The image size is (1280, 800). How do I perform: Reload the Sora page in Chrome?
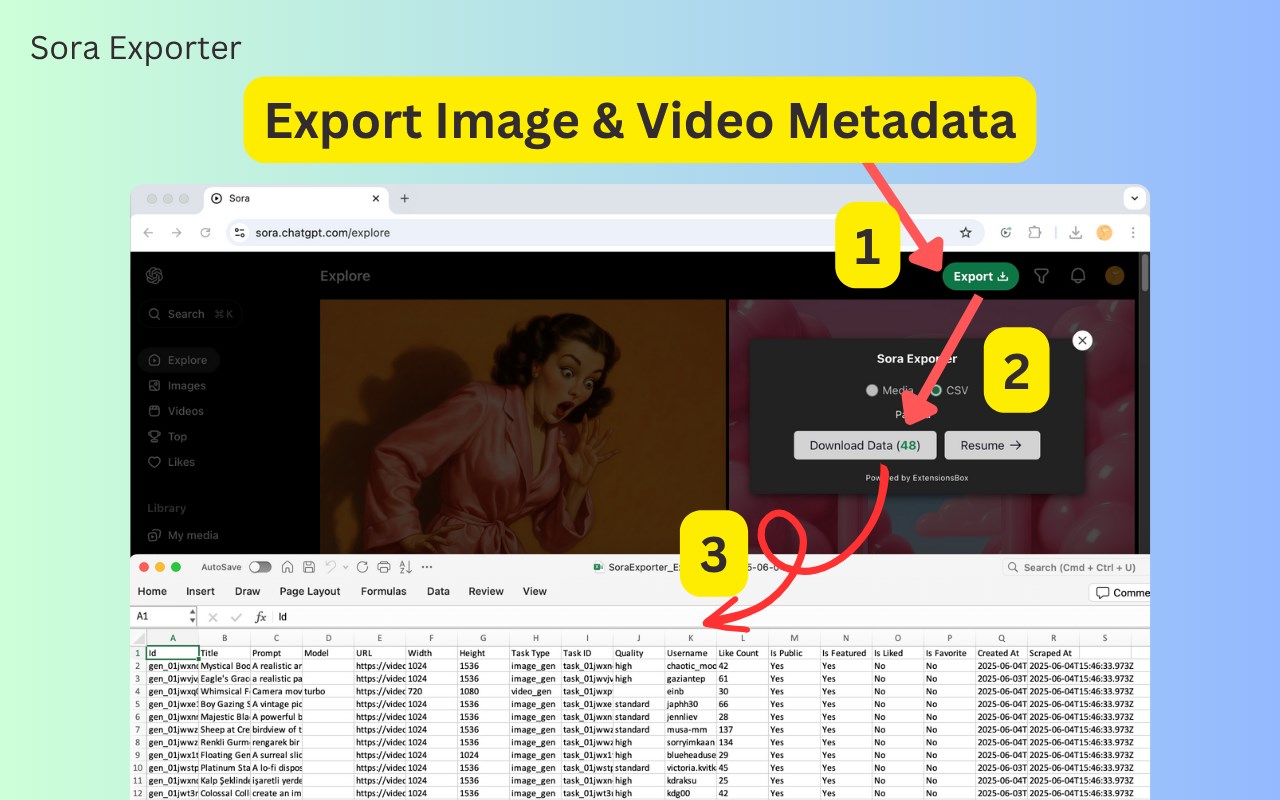click(205, 232)
